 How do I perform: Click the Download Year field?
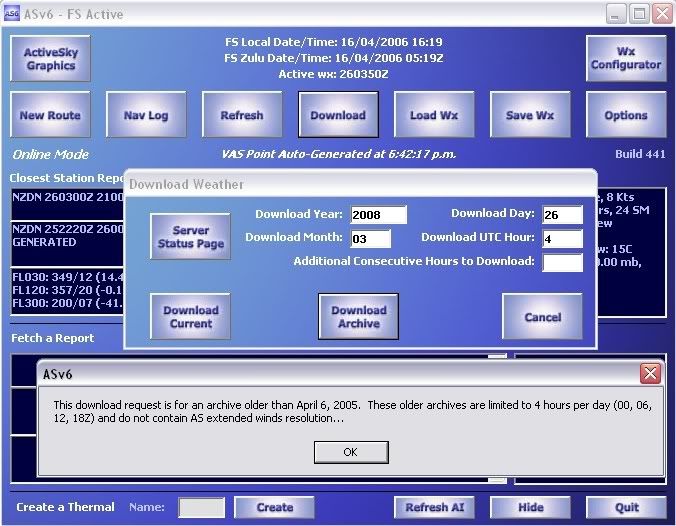click(x=379, y=215)
